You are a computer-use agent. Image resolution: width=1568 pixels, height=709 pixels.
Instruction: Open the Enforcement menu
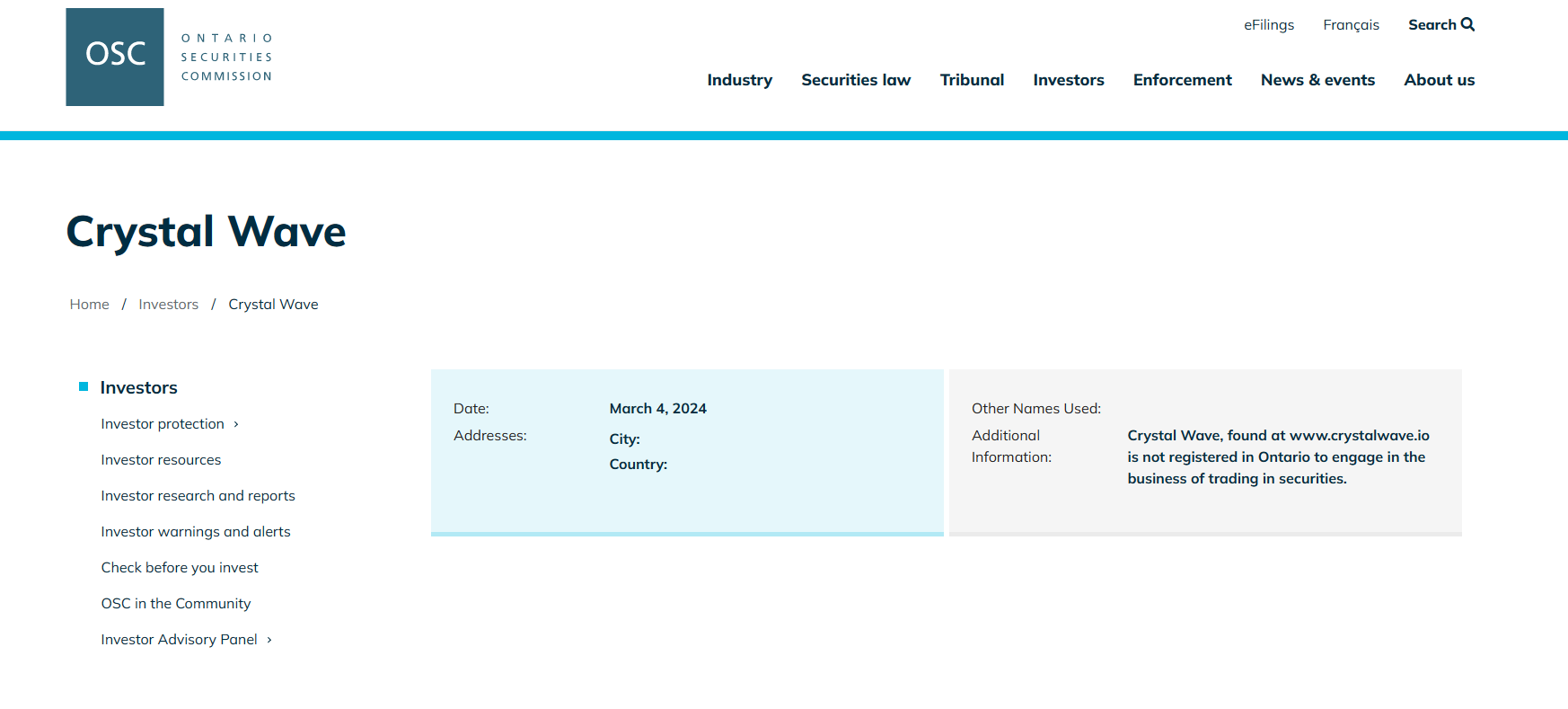[1182, 80]
